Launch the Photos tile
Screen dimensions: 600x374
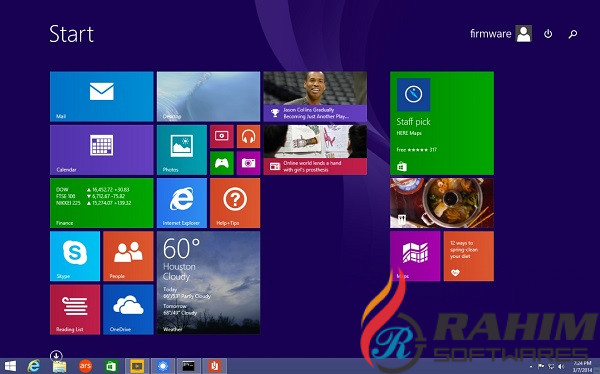click(x=182, y=150)
